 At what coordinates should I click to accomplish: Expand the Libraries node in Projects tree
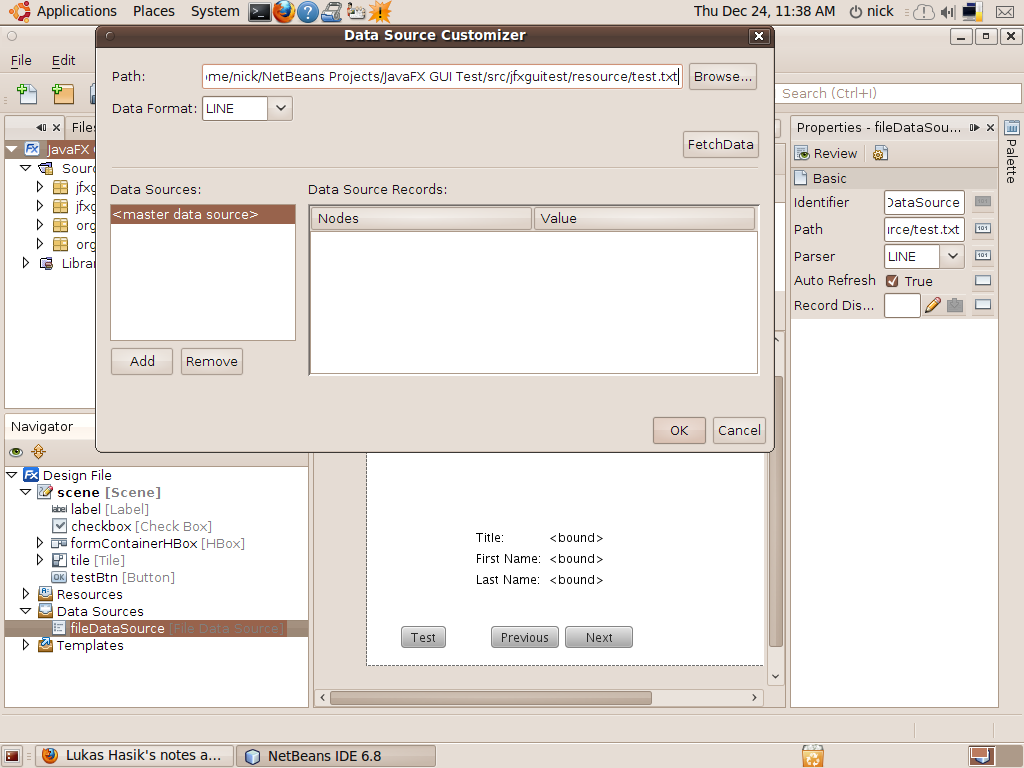[x=25, y=263]
